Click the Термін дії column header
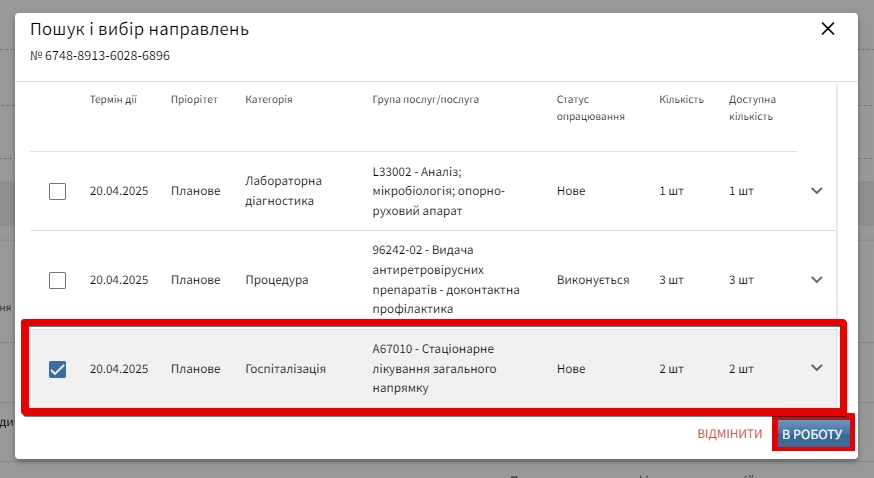The width and height of the screenshot is (874, 478). pyautogui.click(x=113, y=100)
